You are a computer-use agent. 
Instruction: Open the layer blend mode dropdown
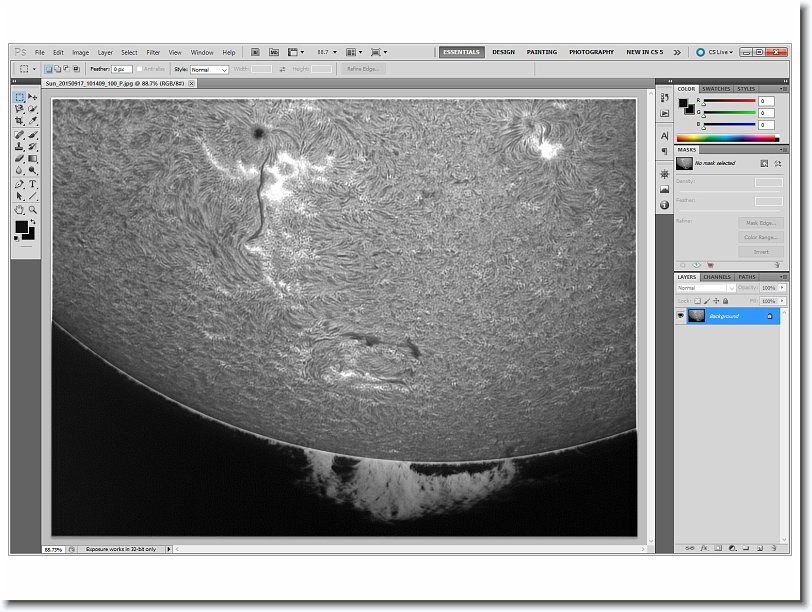(x=705, y=288)
